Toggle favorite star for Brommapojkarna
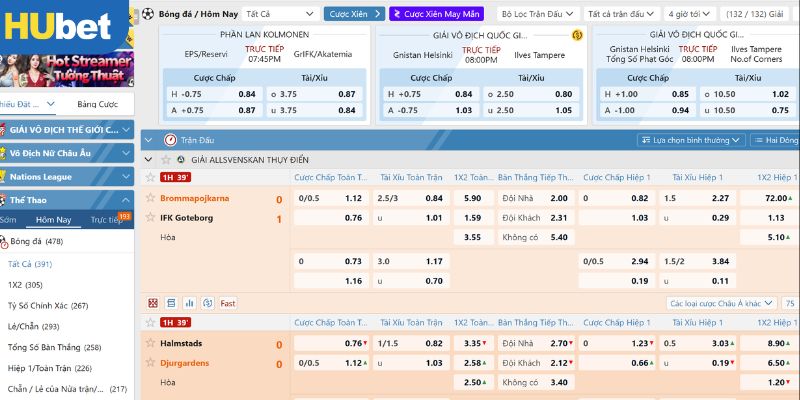This screenshot has height=400, width=800. click(150, 197)
